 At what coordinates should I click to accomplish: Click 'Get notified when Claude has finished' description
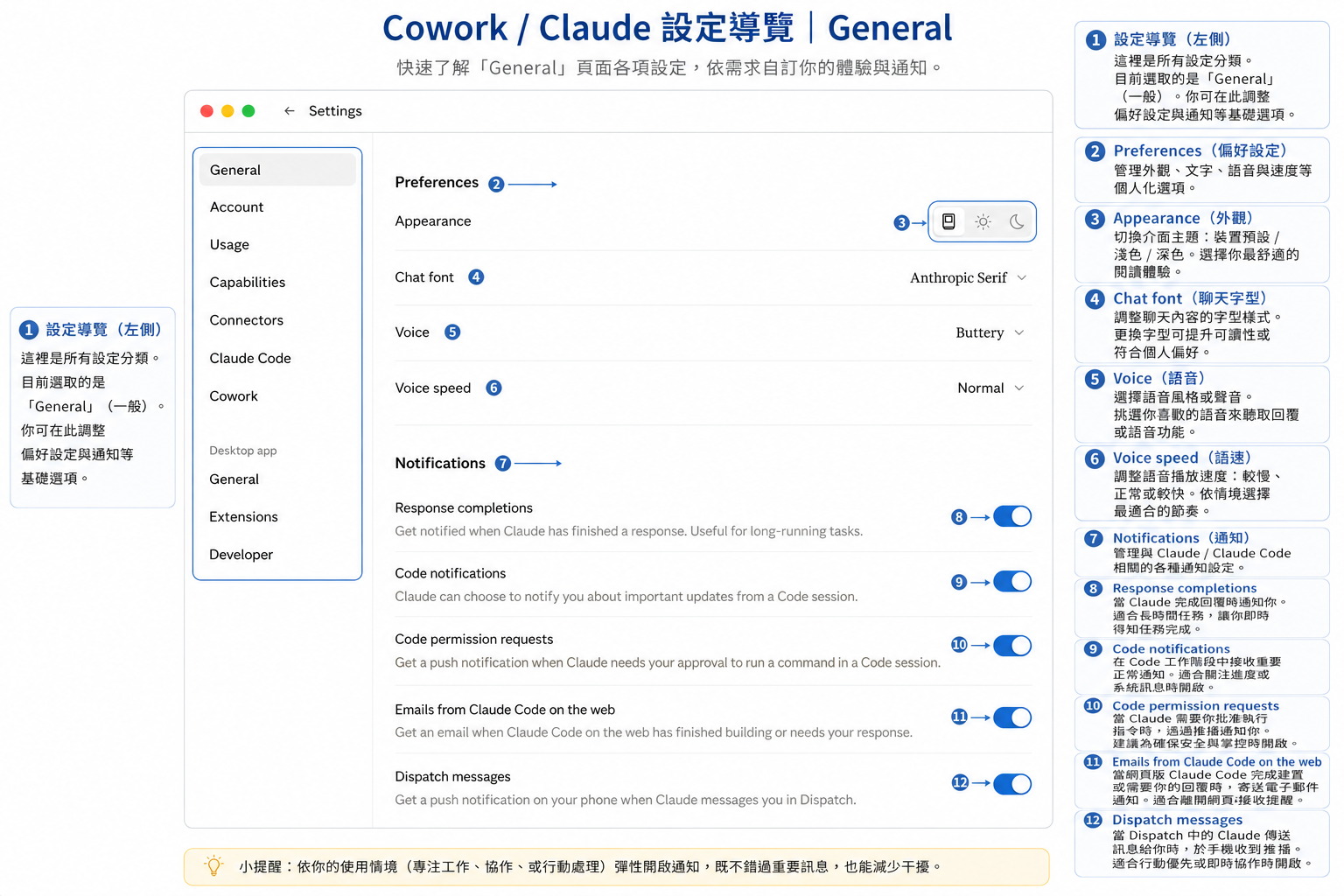click(x=629, y=531)
